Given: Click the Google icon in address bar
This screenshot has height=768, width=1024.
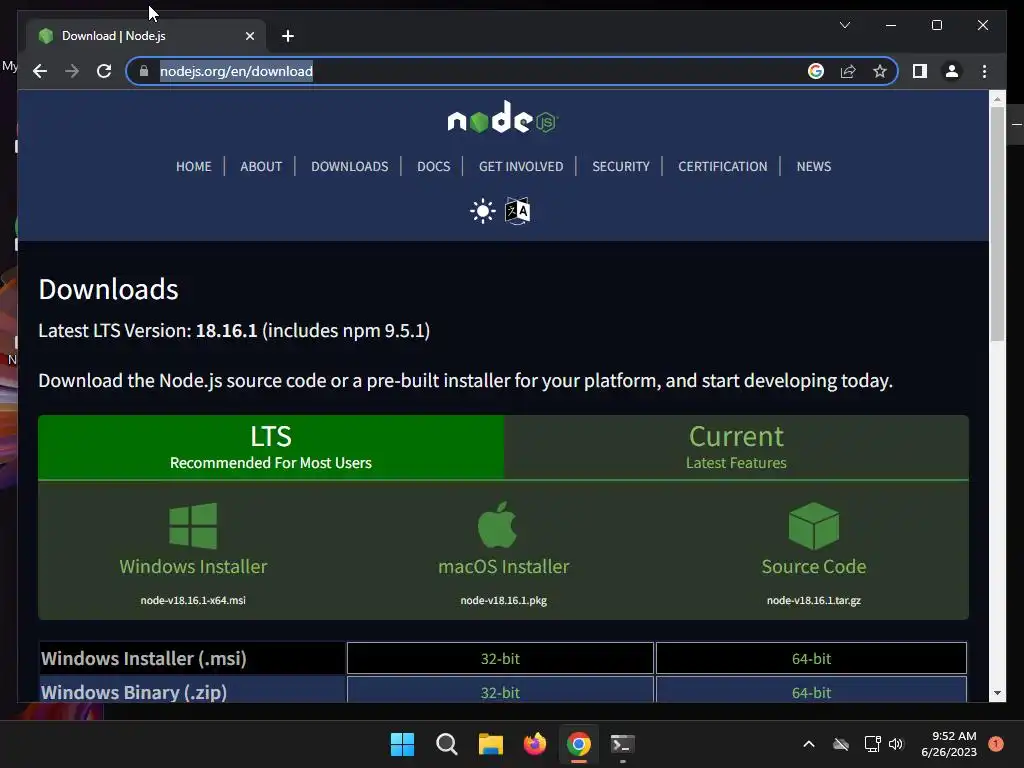Looking at the screenshot, I should 816,71.
